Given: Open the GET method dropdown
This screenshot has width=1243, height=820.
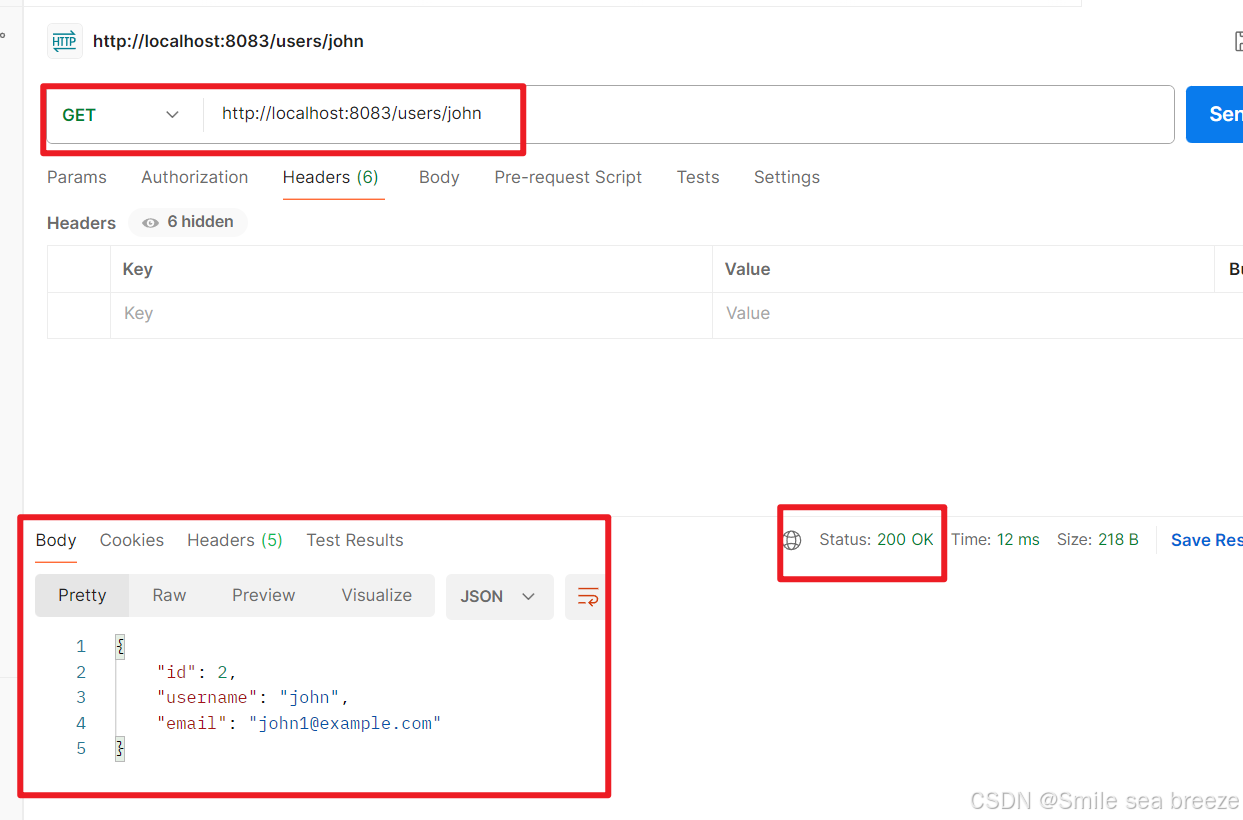Looking at the screenshot, I should pos(122,115).
